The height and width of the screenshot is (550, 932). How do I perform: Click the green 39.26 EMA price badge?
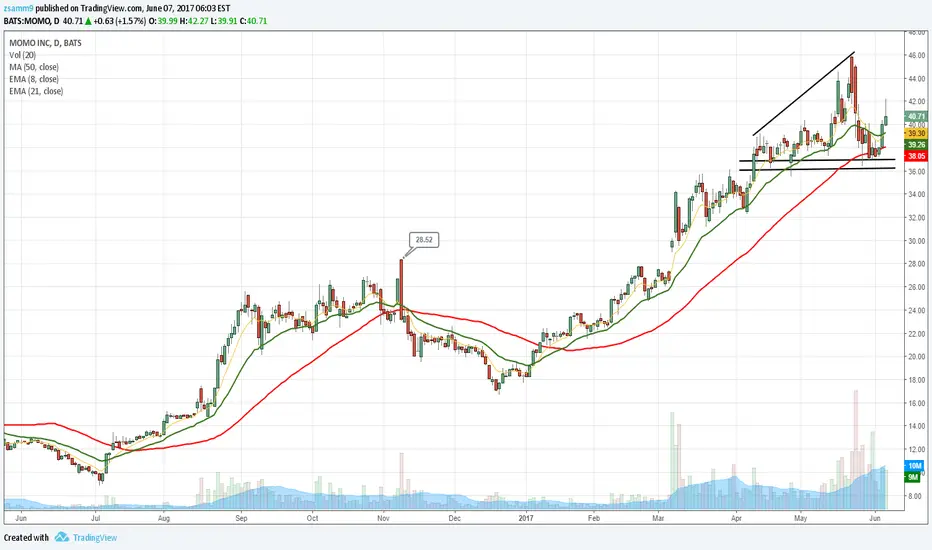915,144
